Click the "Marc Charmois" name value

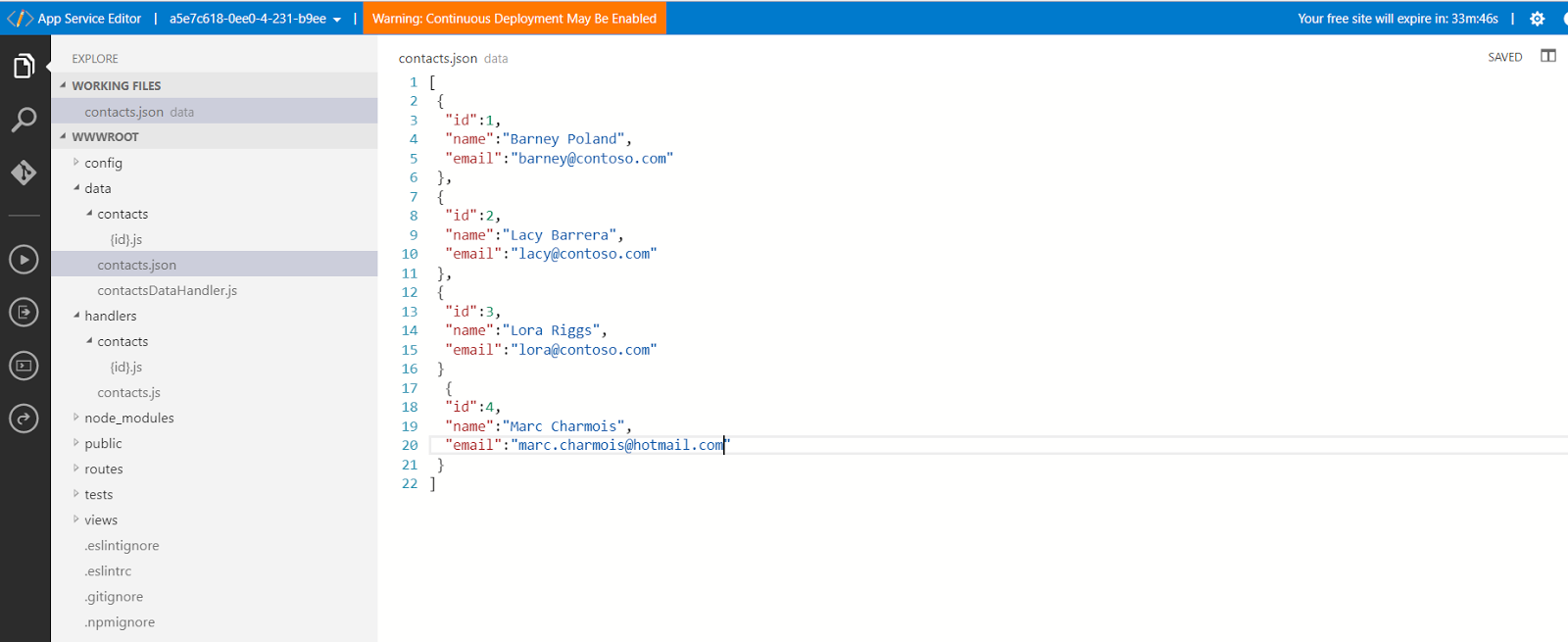563,426
